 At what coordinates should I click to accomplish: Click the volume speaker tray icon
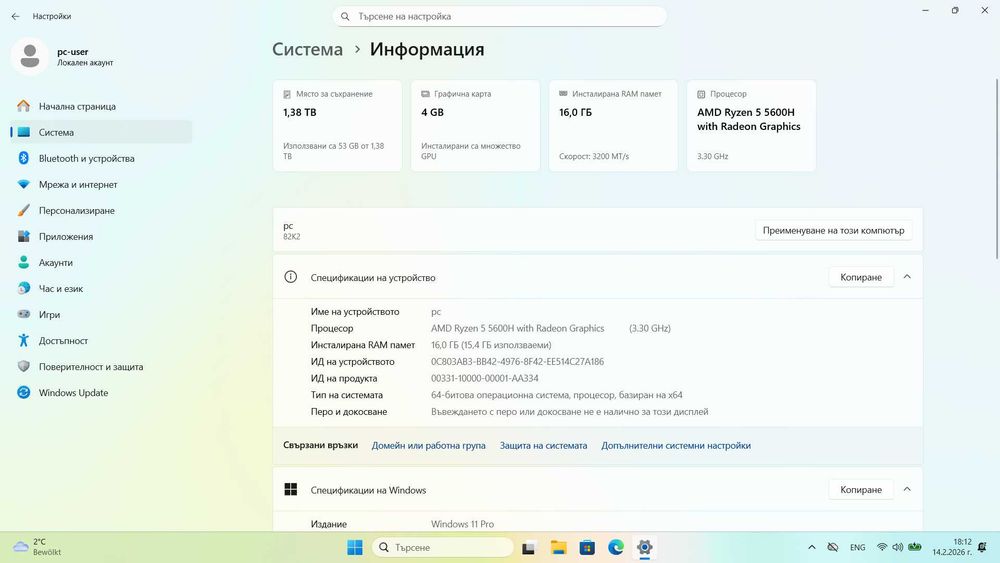(898, 547)
